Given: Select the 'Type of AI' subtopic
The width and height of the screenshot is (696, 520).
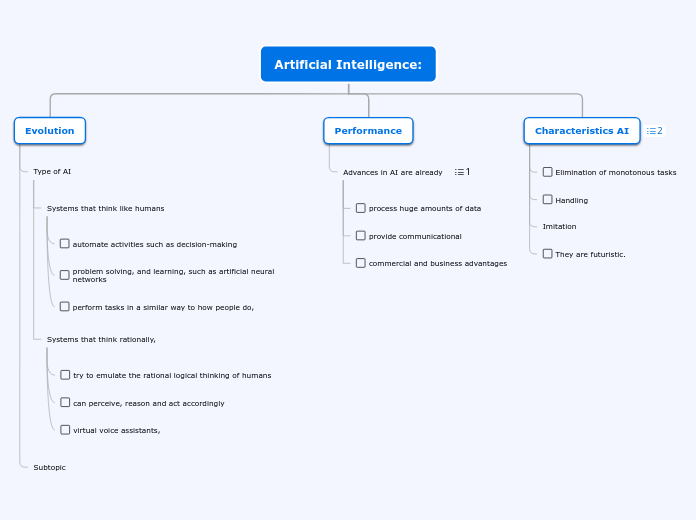Looking at the screenshot, I should [52, 171].
